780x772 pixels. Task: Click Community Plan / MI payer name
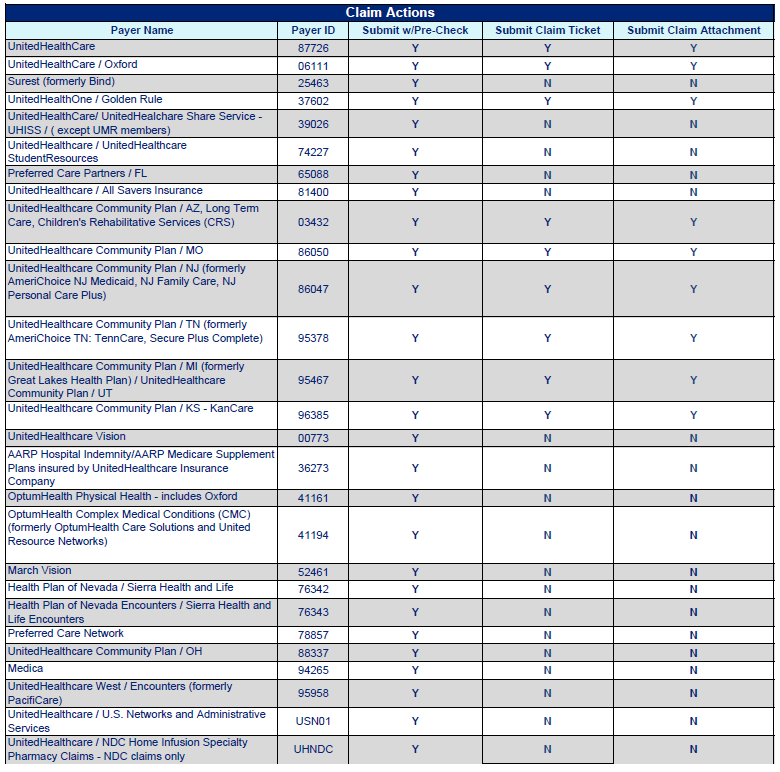click(126, 380)
